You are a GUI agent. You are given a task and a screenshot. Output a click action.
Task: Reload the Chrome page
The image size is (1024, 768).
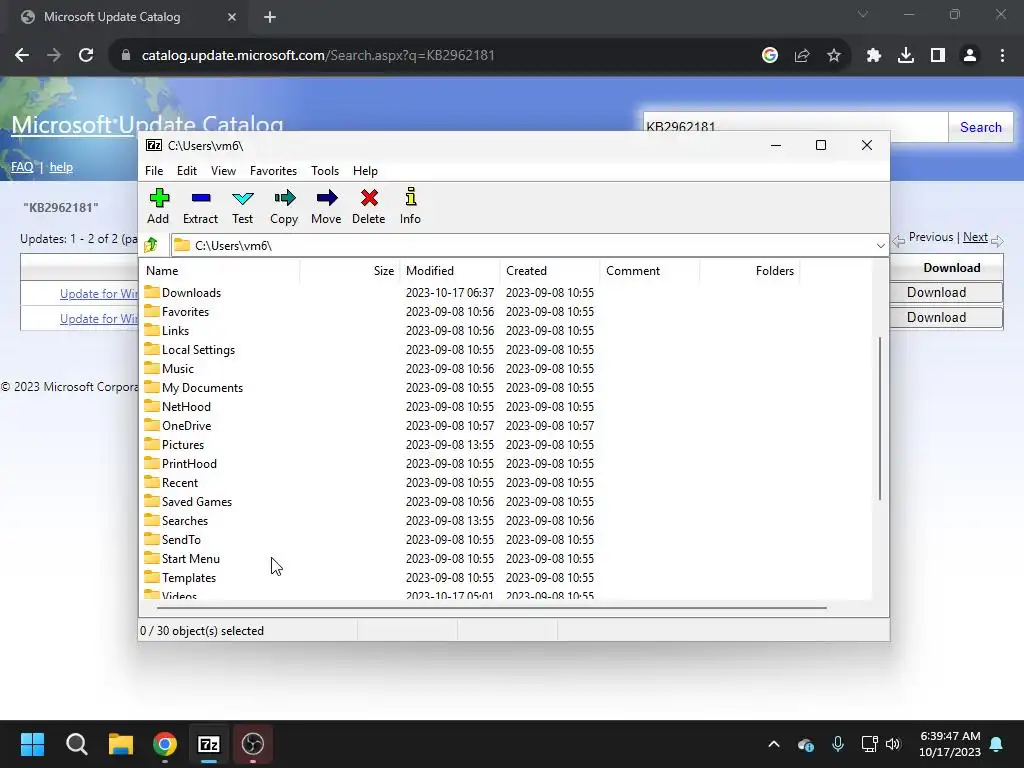click(x=86, y=56)
